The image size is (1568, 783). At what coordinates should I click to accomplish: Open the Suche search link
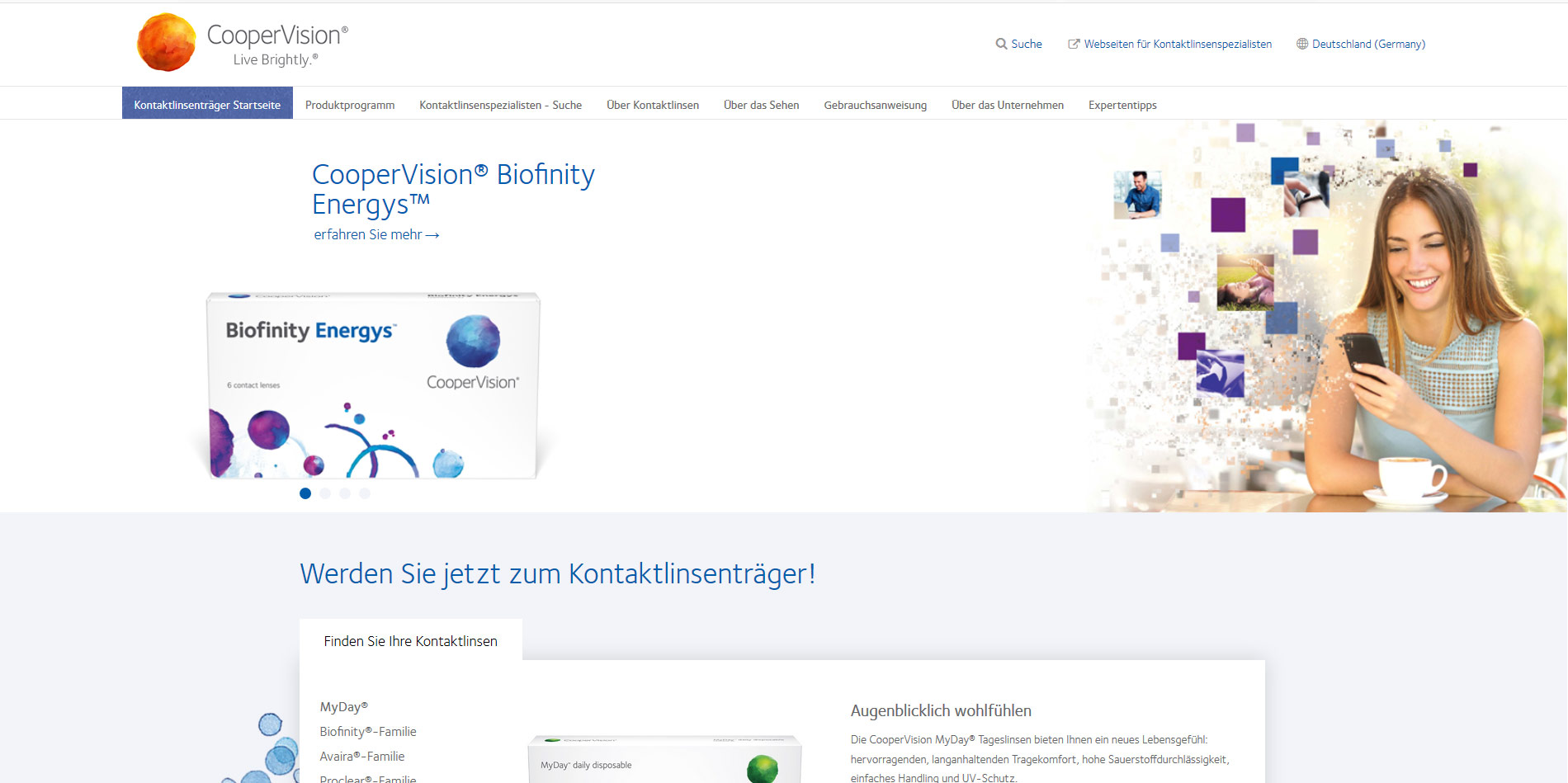point(1027,44)
